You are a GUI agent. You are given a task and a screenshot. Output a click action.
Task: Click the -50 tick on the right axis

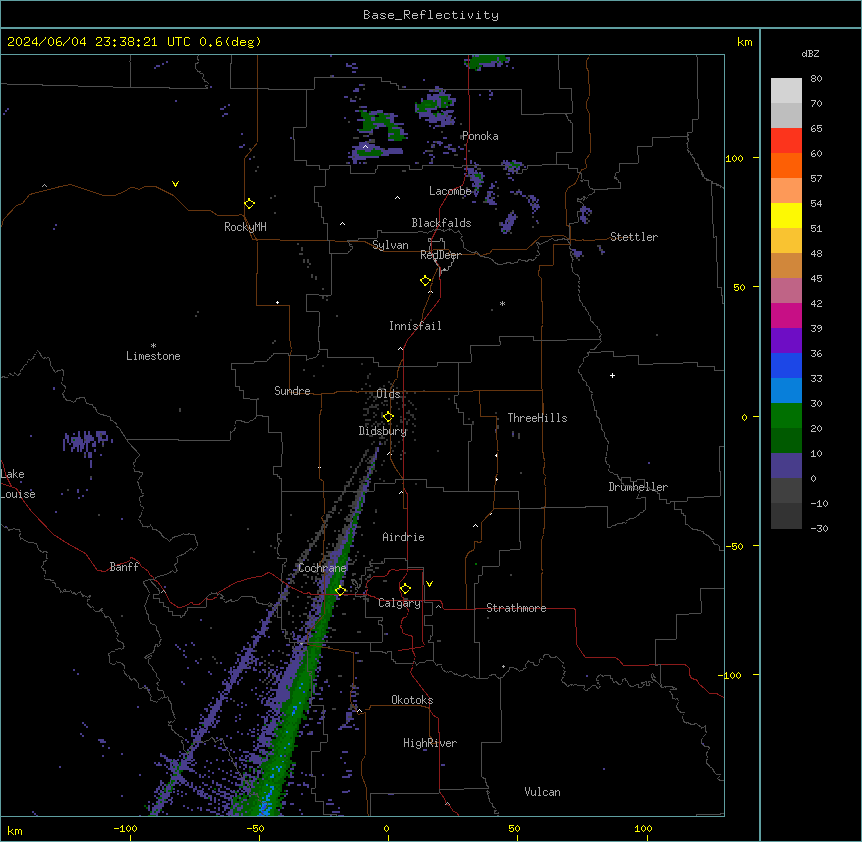coord(734,546)
